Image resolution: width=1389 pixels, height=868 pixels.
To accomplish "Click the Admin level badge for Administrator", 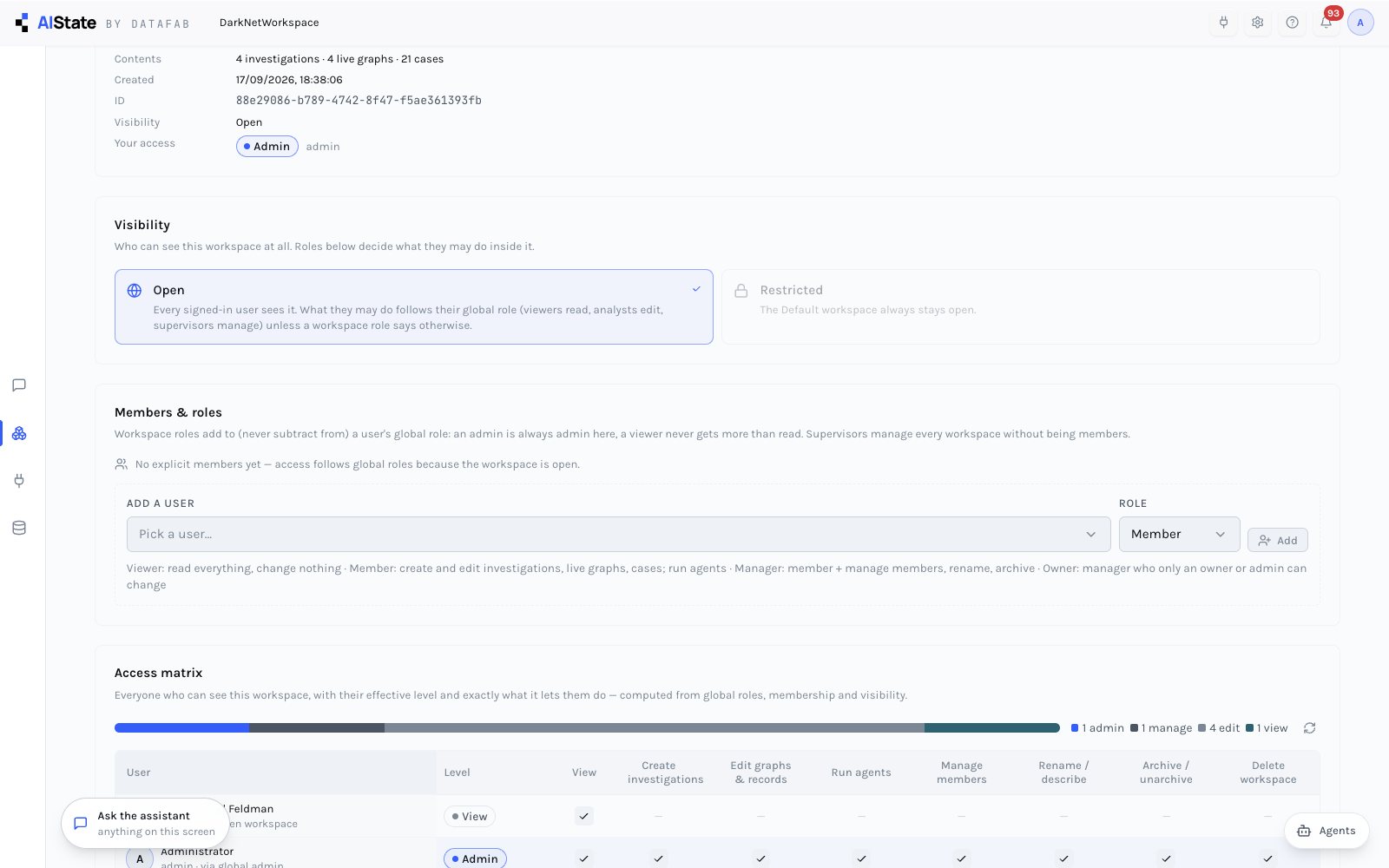I will [x=475, y=858].
